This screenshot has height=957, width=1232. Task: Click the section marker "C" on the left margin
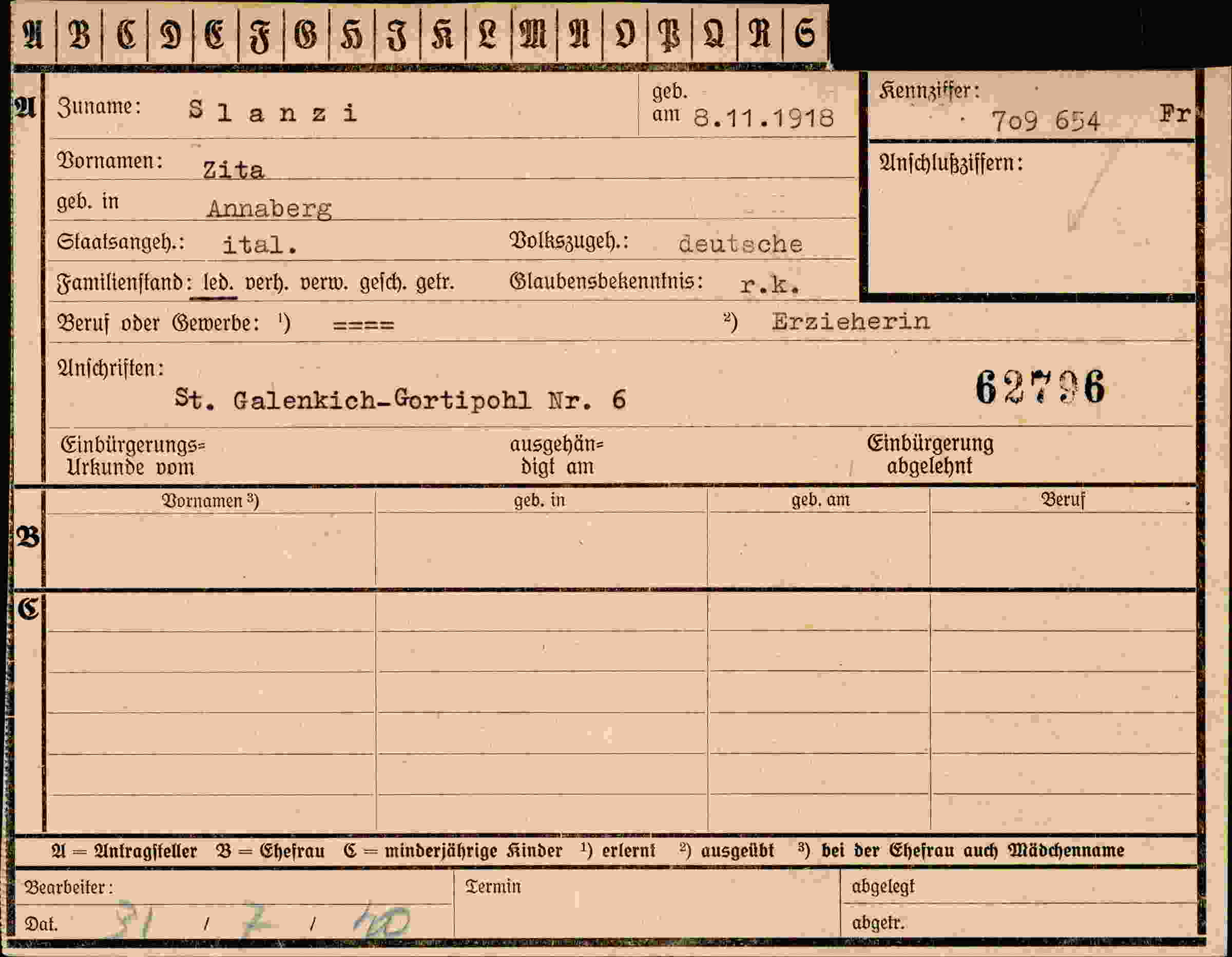28,609
